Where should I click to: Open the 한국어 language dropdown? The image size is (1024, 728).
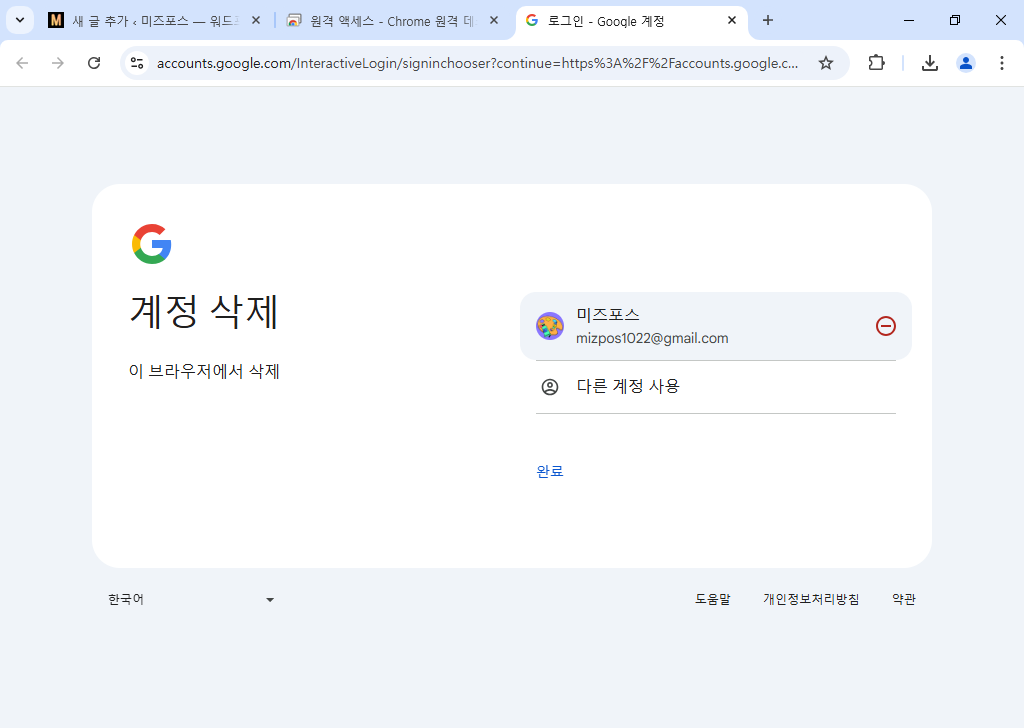191,599
